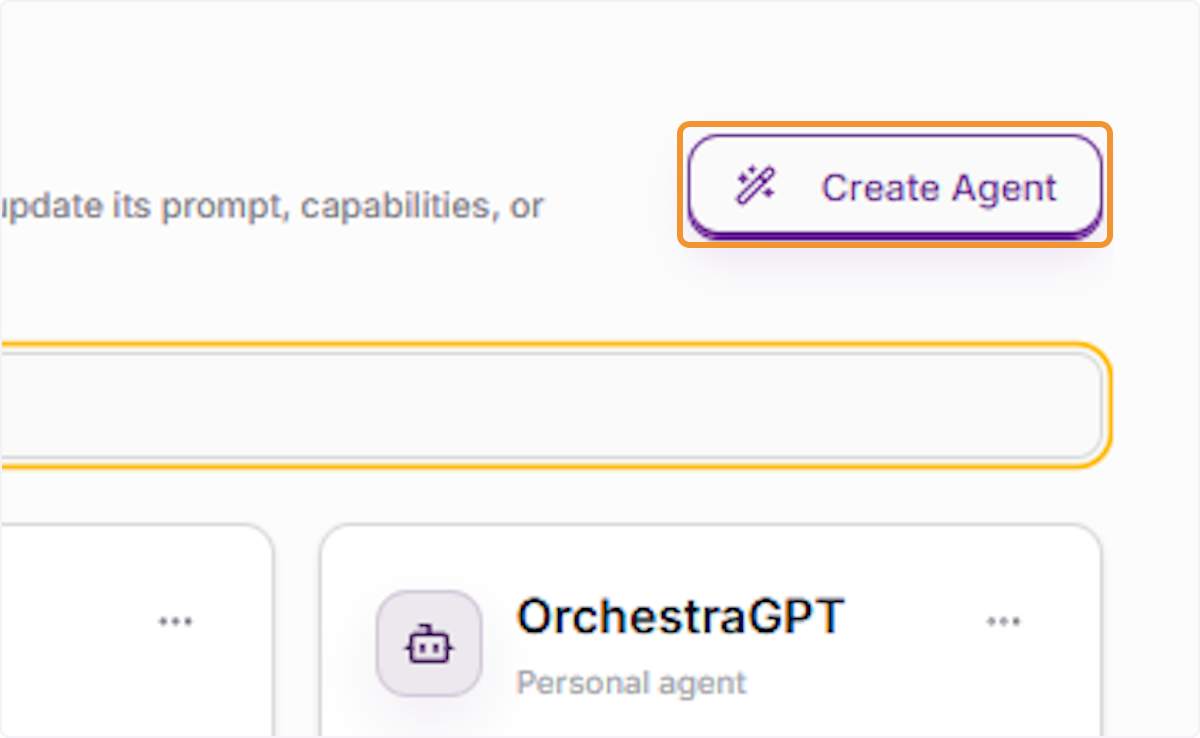Open the OrchestraGPT agent card
Viewport: 1200px width, 738px height.
[711, 631]
